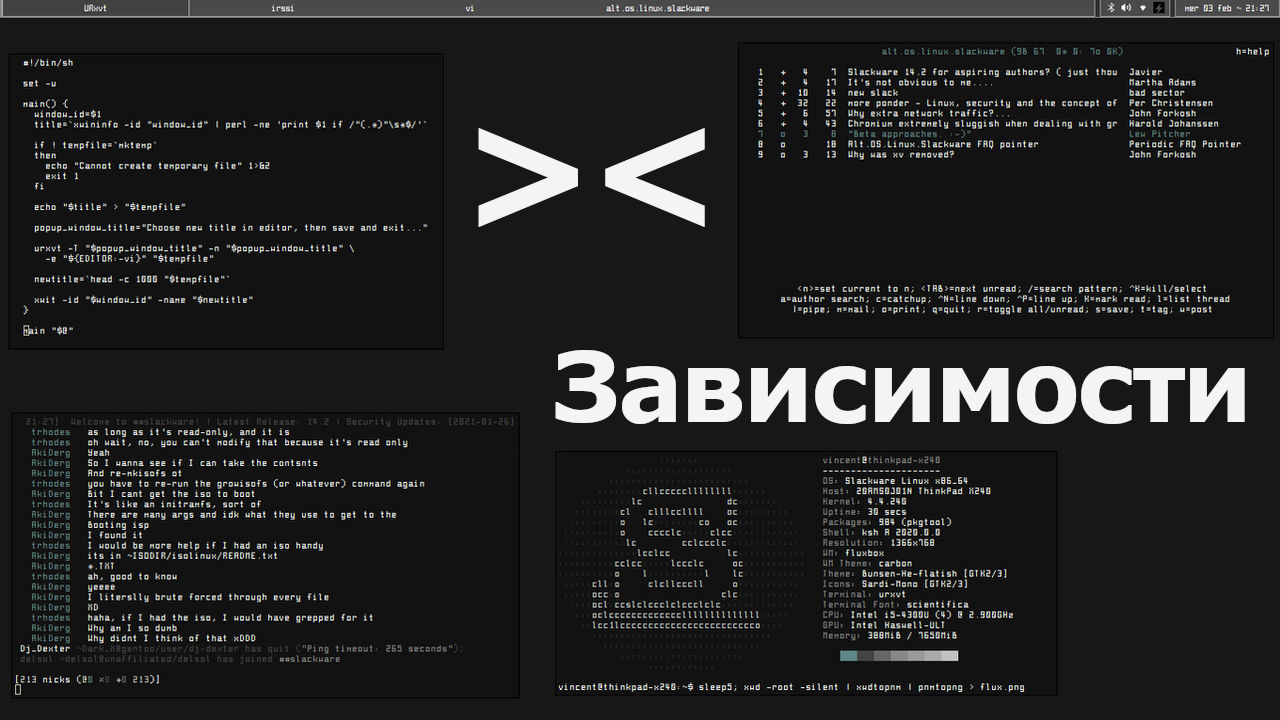Image resolution: width=1280 pixels, height=720 pixels.
Task: Click the 'echo "$title" > "$tempfile"' line
Action: click(x=110, y=207)
